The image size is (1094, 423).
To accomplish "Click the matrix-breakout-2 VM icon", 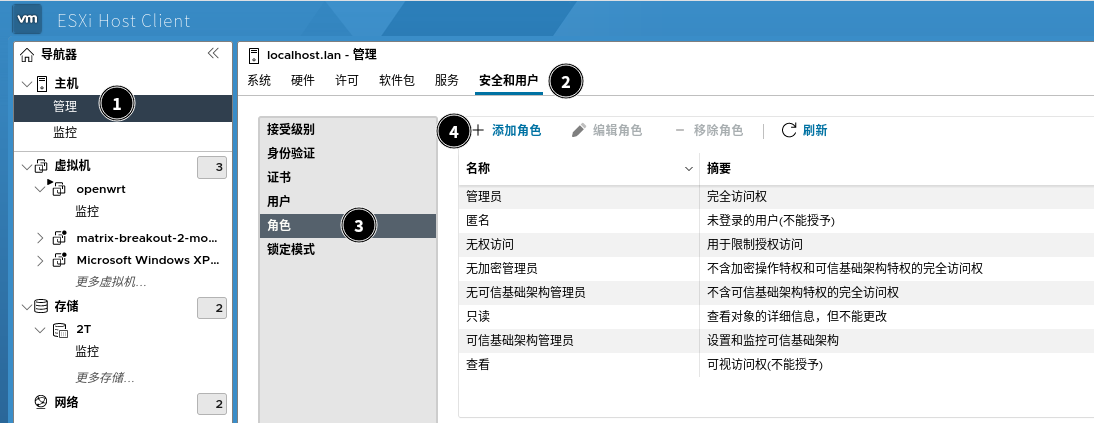I will [60, 237].
